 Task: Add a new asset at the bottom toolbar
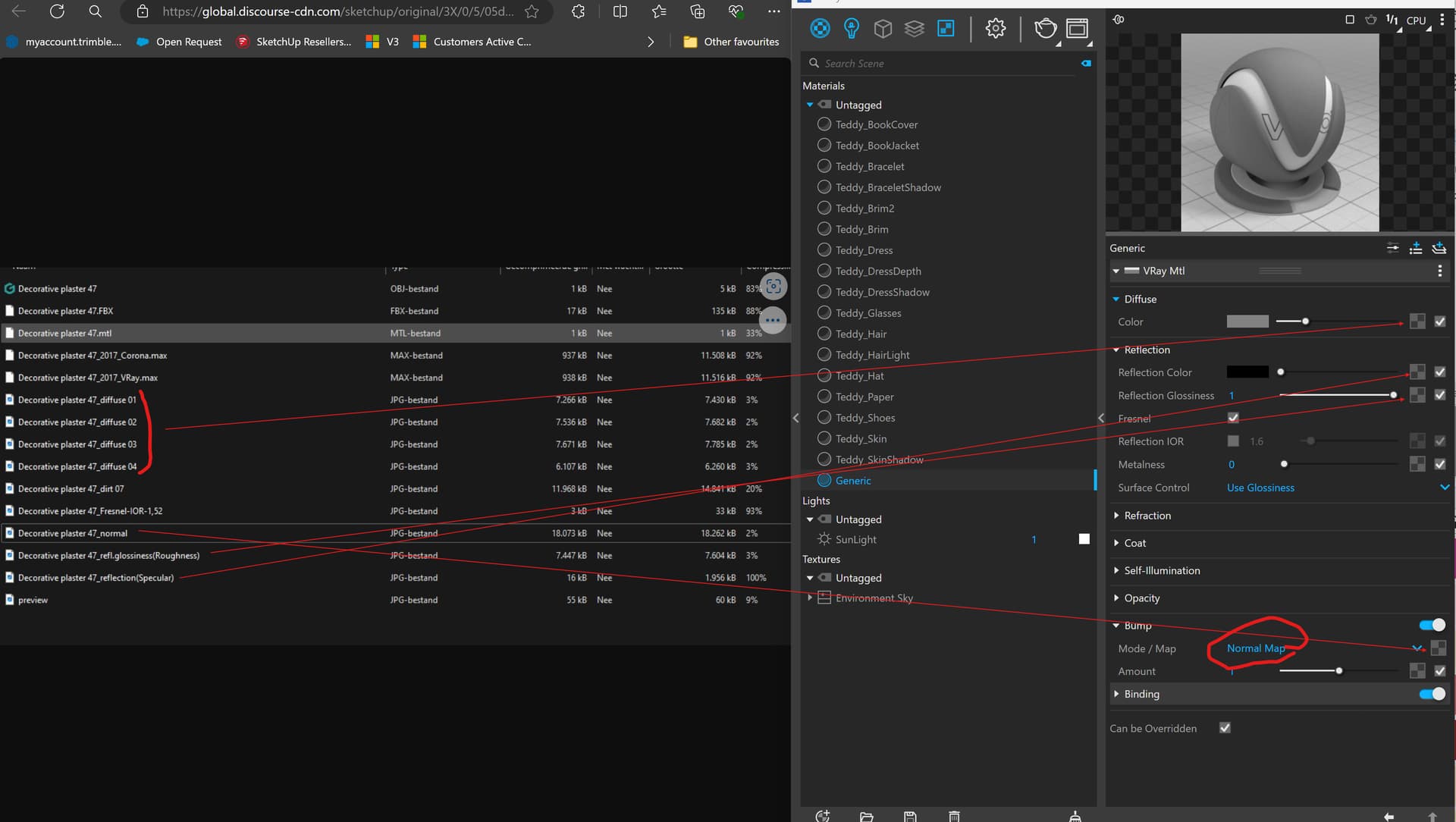click(823, 816)
